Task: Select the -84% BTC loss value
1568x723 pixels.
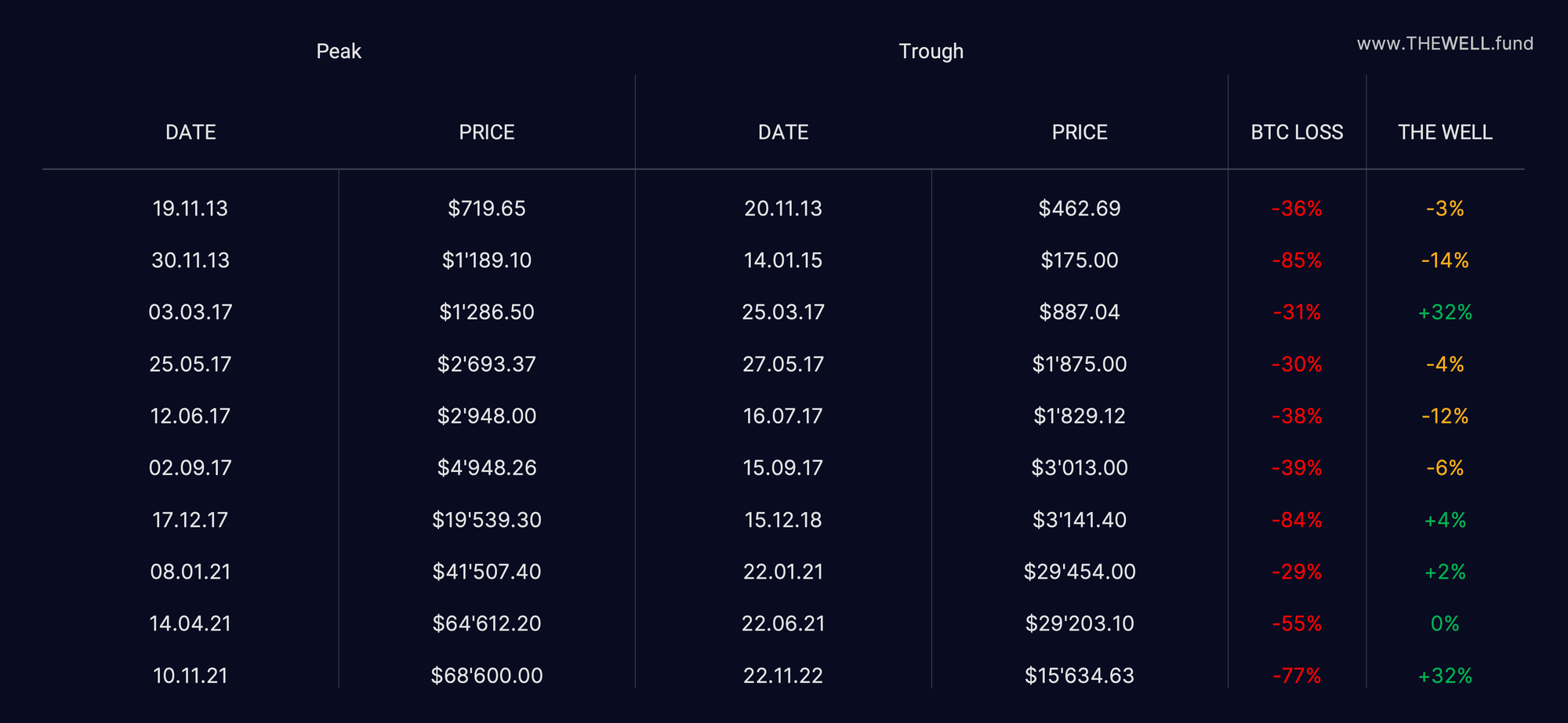Action: pyautogui.click(x=1297, y=520)
